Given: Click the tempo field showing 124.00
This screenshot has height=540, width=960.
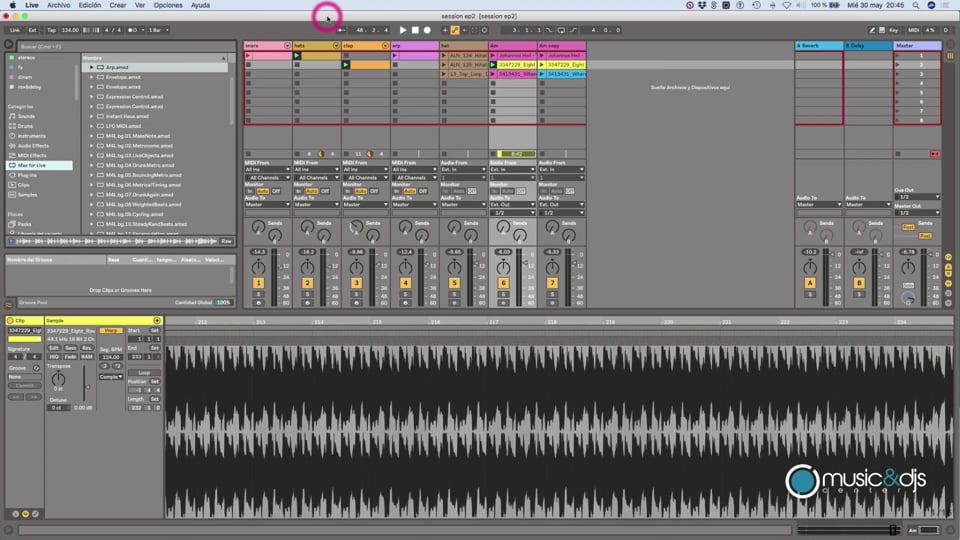Looking at the screenshot, I should coord(70,29).
